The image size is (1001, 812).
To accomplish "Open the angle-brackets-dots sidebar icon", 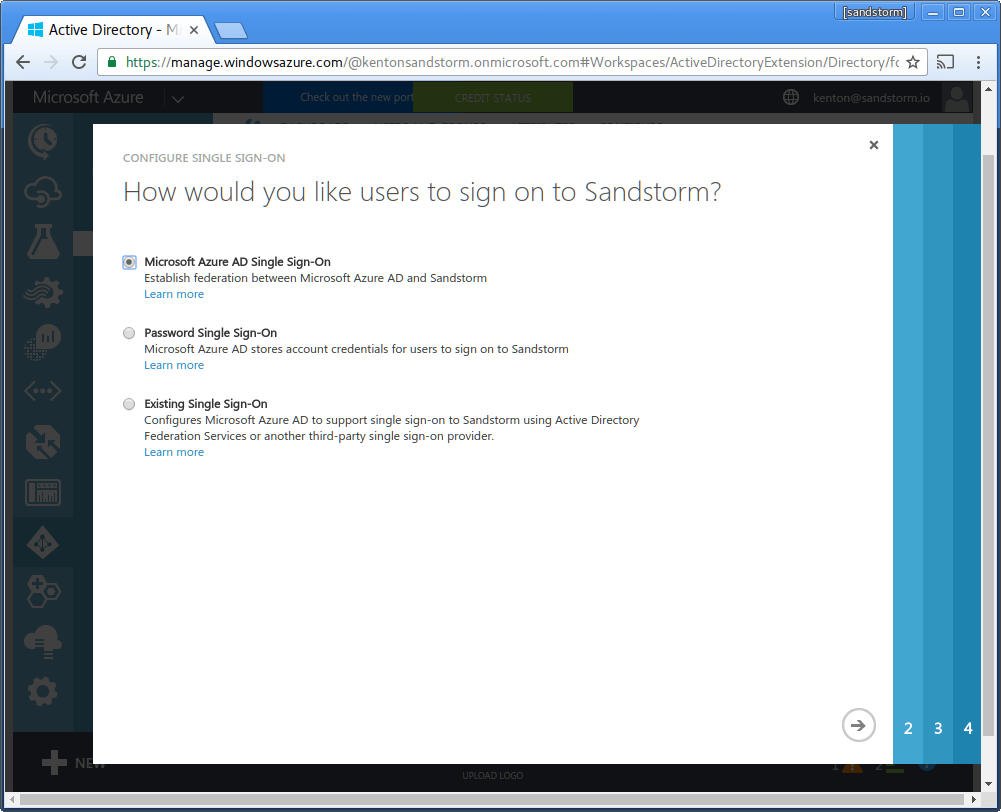I will 43,391.
